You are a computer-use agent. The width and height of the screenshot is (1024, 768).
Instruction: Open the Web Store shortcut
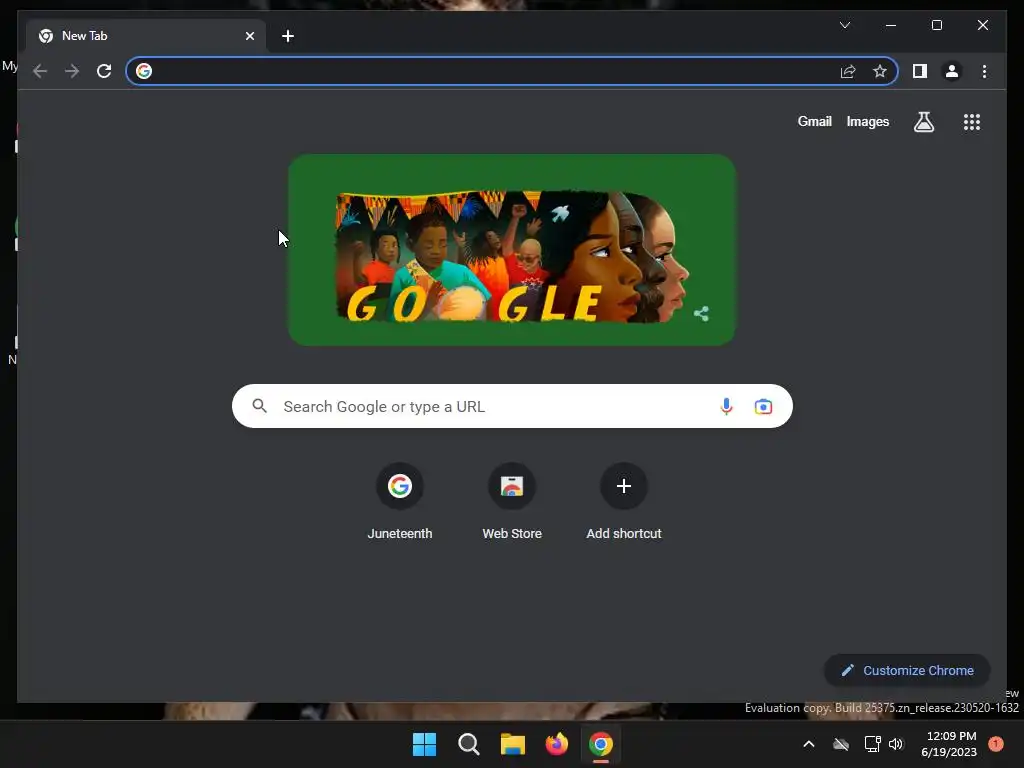[512, 502]
